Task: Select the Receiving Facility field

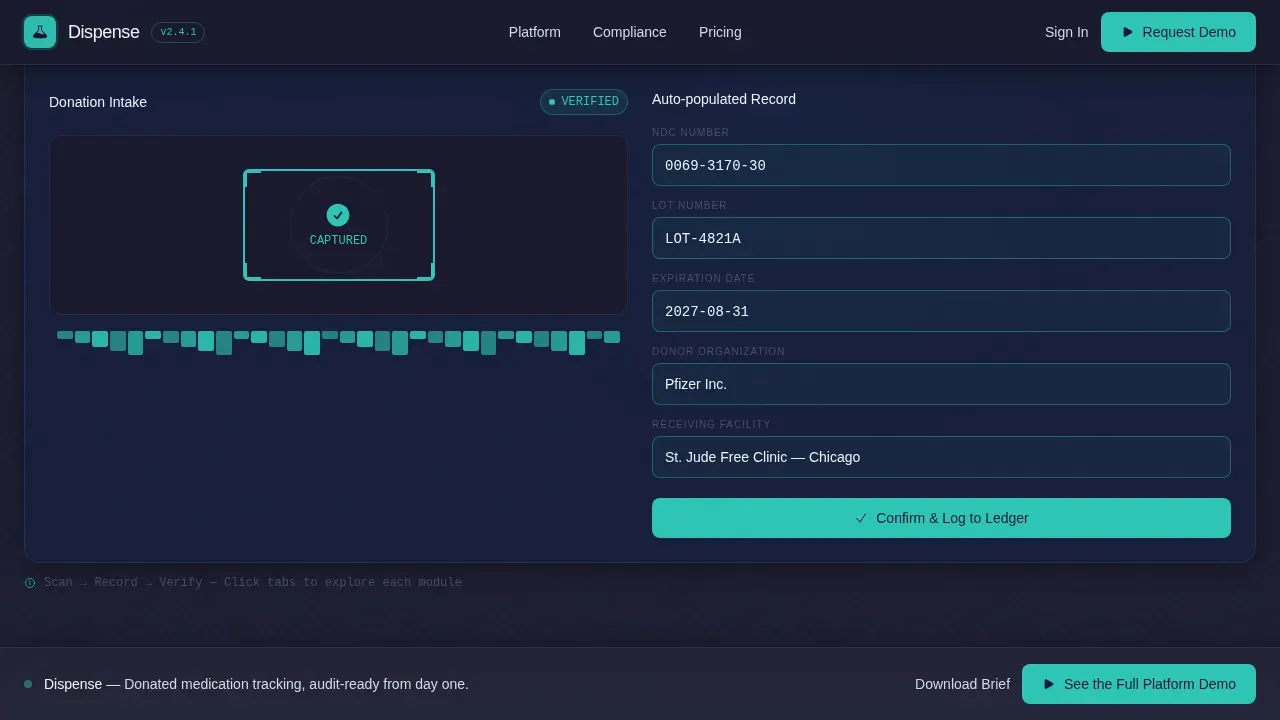Action: 941,457
